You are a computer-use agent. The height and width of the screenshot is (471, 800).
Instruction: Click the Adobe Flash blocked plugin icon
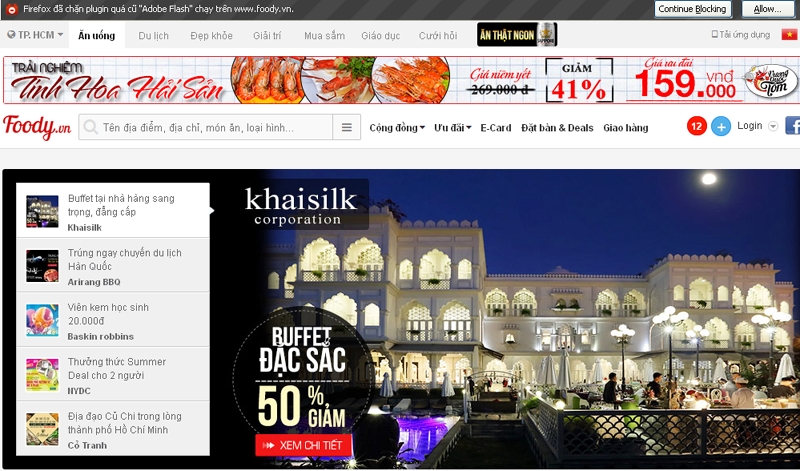[x=12, y=9]
